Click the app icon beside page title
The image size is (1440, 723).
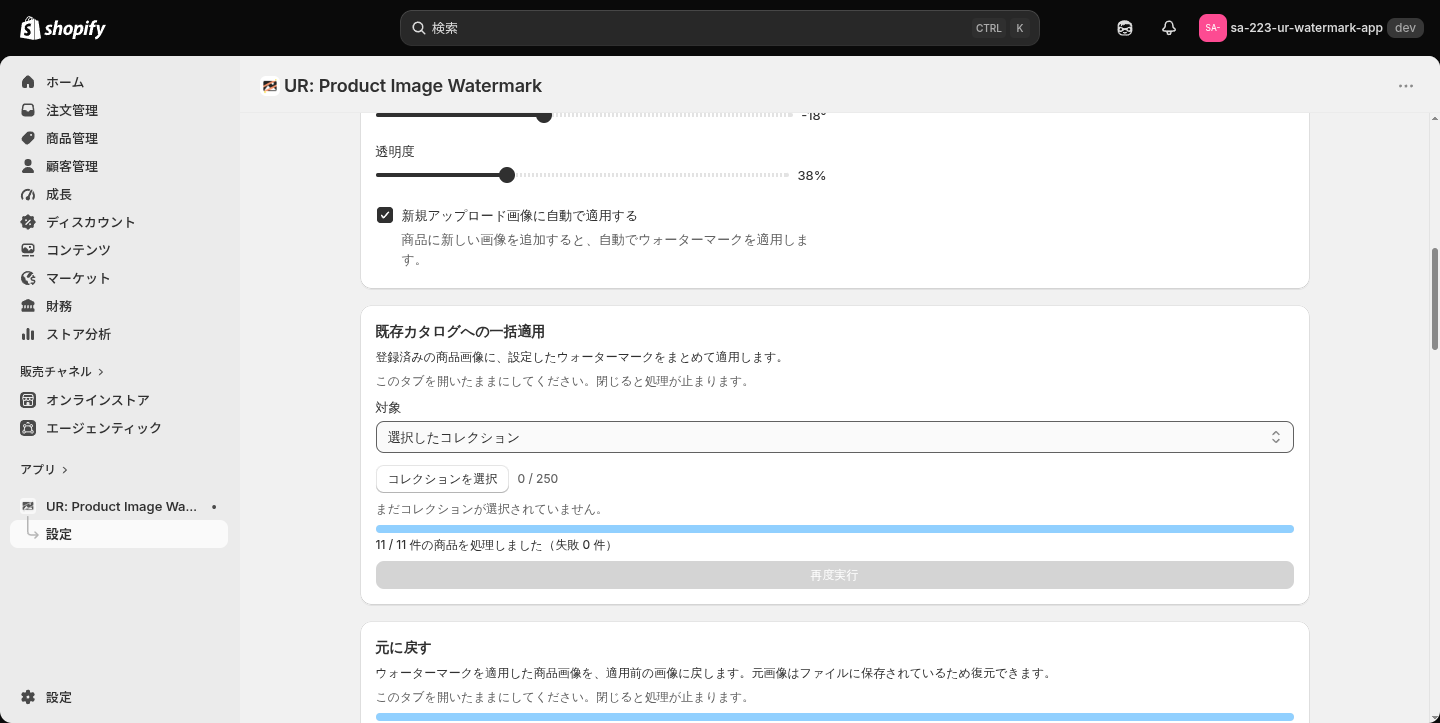pos(270,86)
